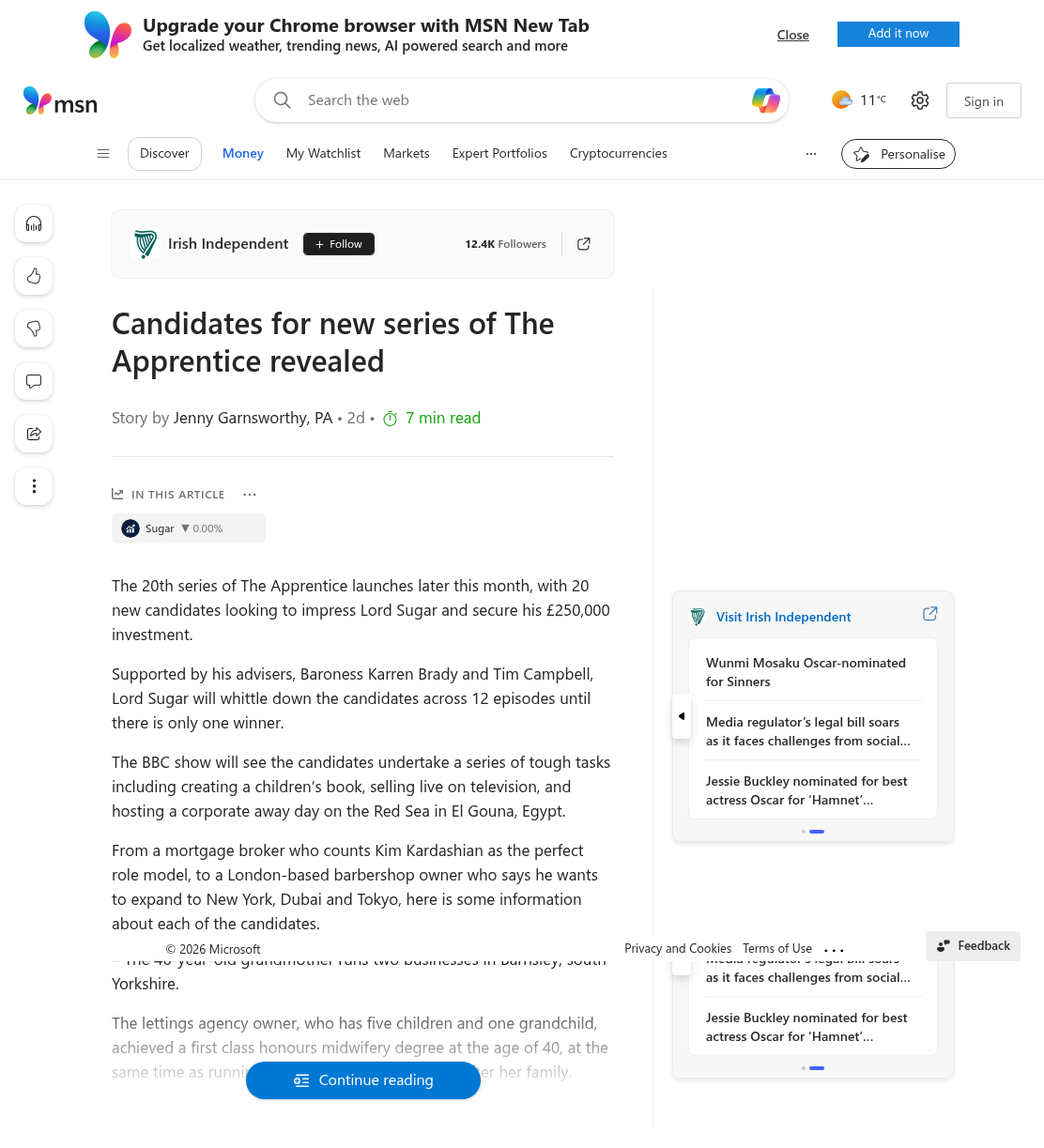
Task: Expand more navigation items ellipsis
Action: (811, 154)
